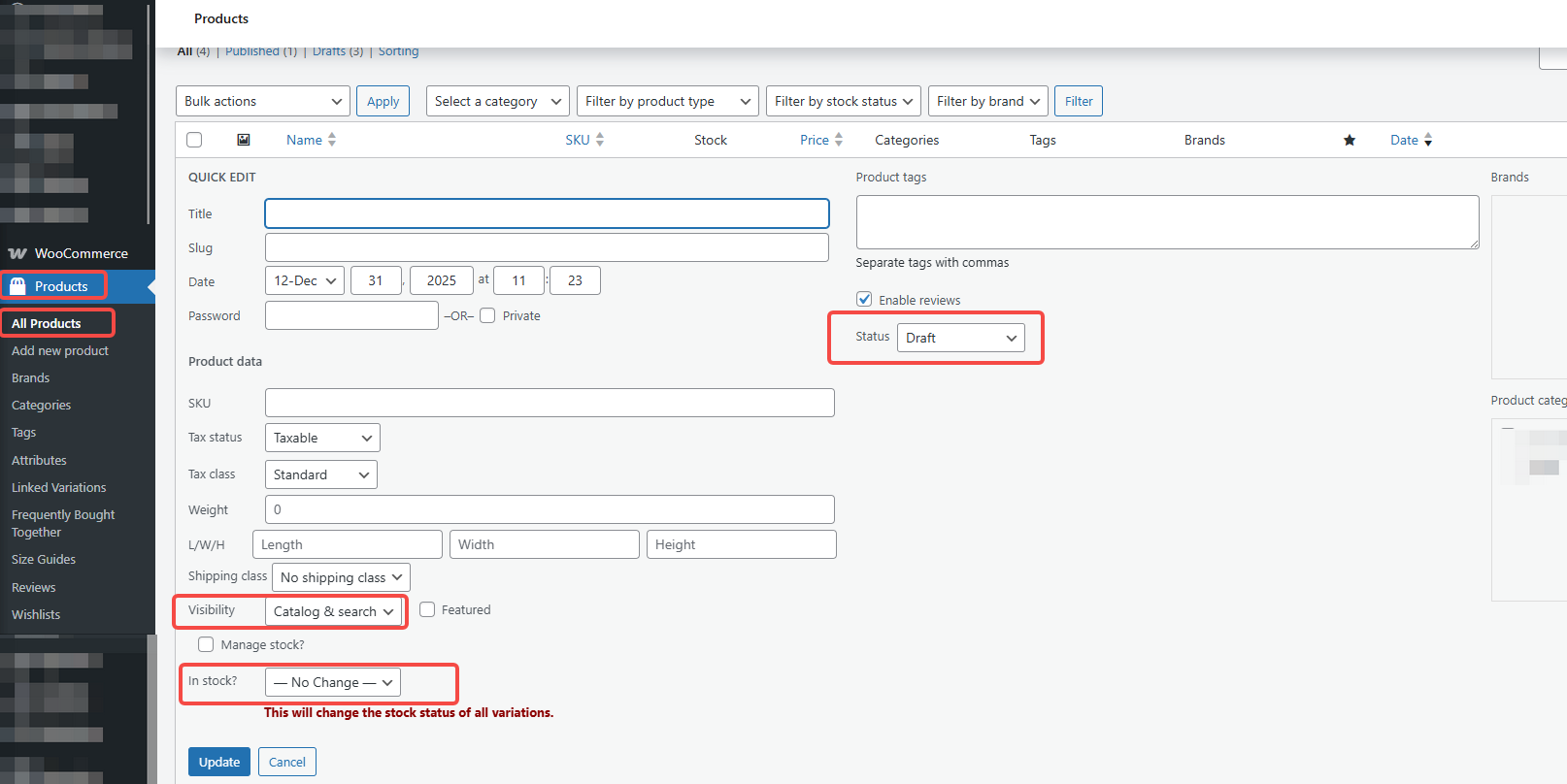Viewport: 1567px width, 784px height.
Task: Click the Filter button
Action: click(1079, 101)
